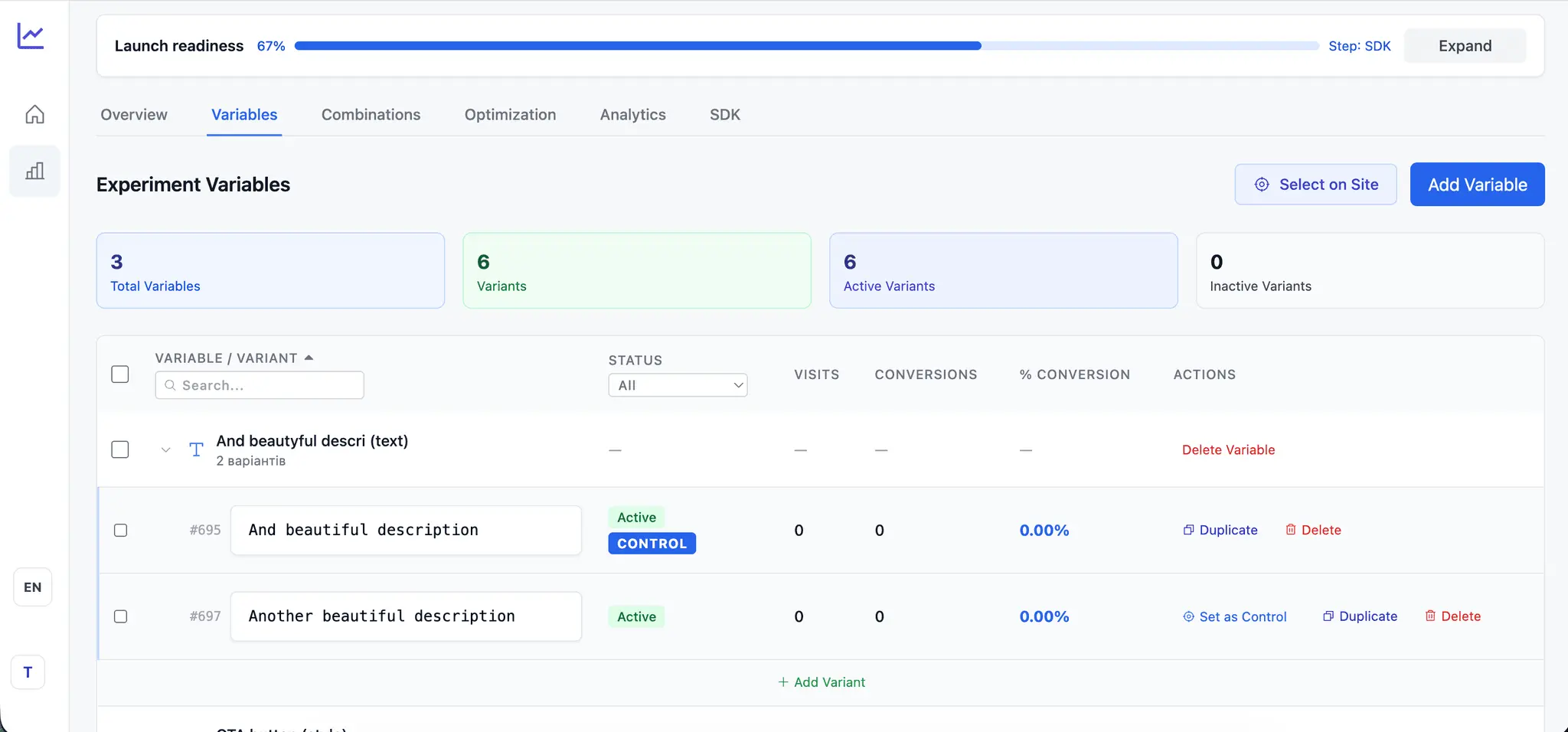1568x732 pixels.
Task: Click Set as Control for variant #697
Action: tap(1235, 616)
